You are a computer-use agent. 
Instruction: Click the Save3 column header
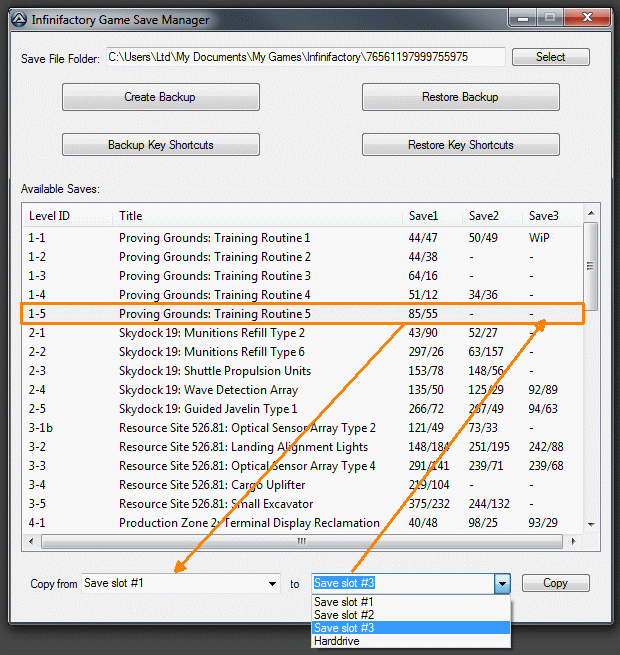[x=552, y=216]
